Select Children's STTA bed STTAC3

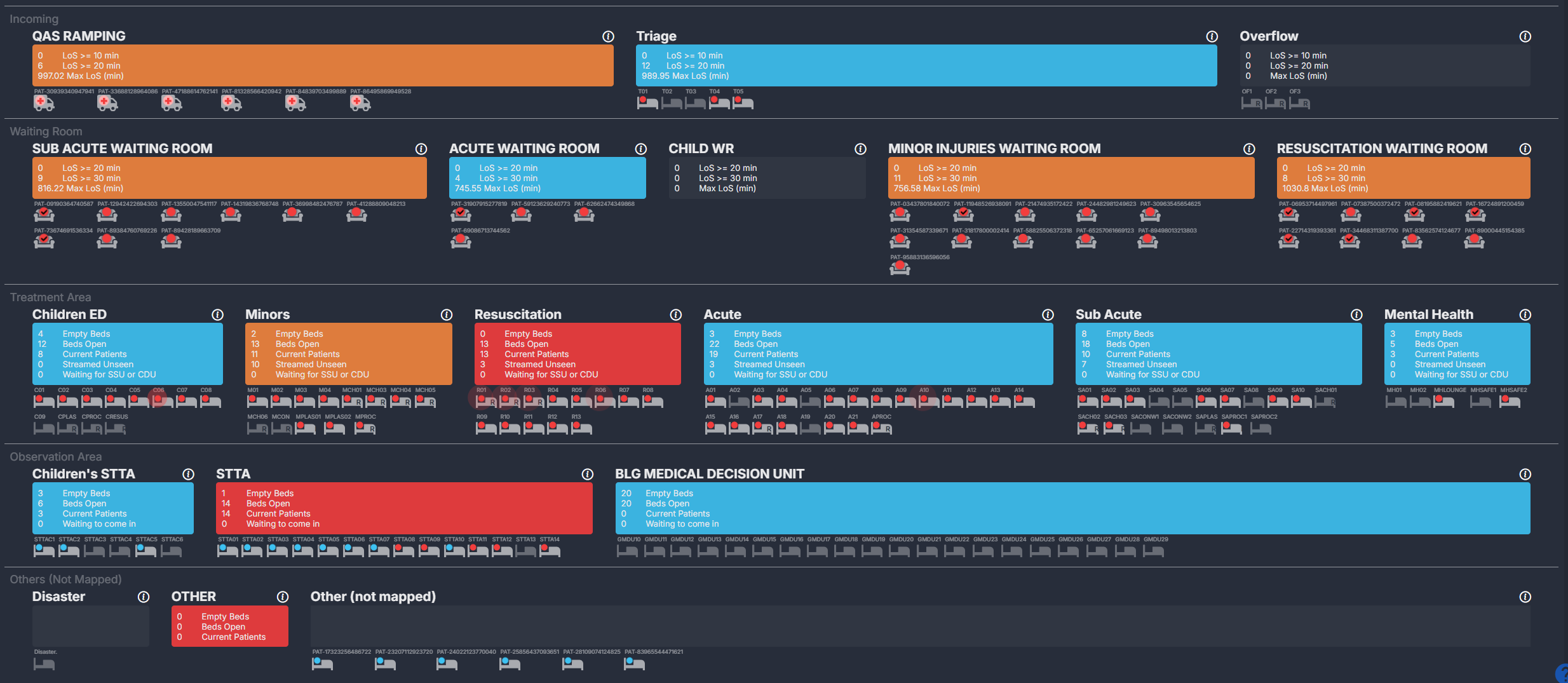pyautogui.click(x=94, y=550)
